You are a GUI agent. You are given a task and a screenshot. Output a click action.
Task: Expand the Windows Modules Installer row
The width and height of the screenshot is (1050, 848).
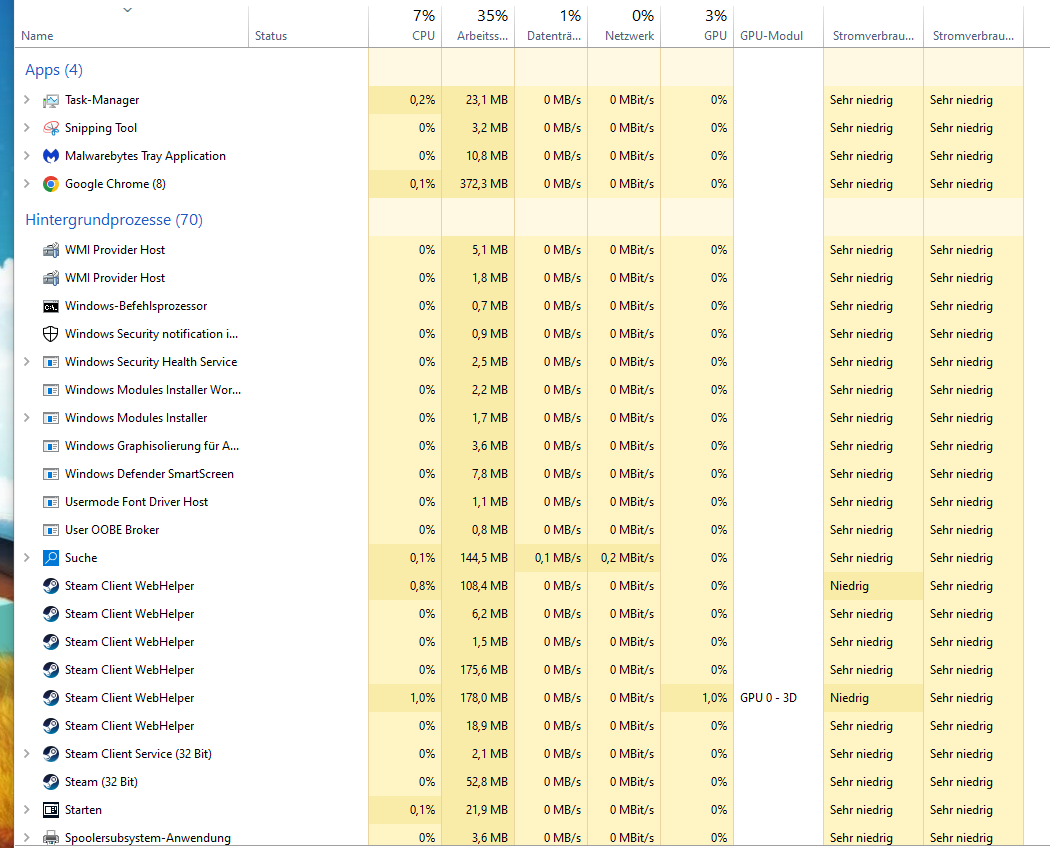click(27, 418)
